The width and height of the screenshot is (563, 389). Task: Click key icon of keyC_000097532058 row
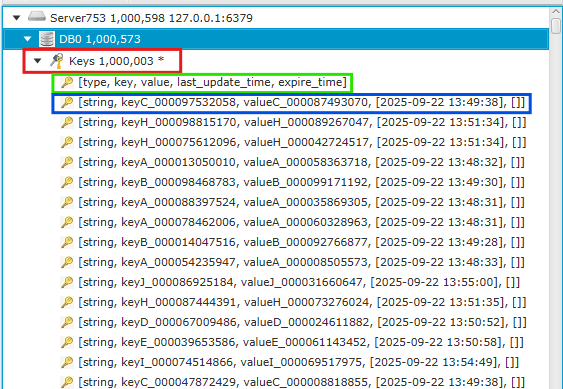(67, 102)
